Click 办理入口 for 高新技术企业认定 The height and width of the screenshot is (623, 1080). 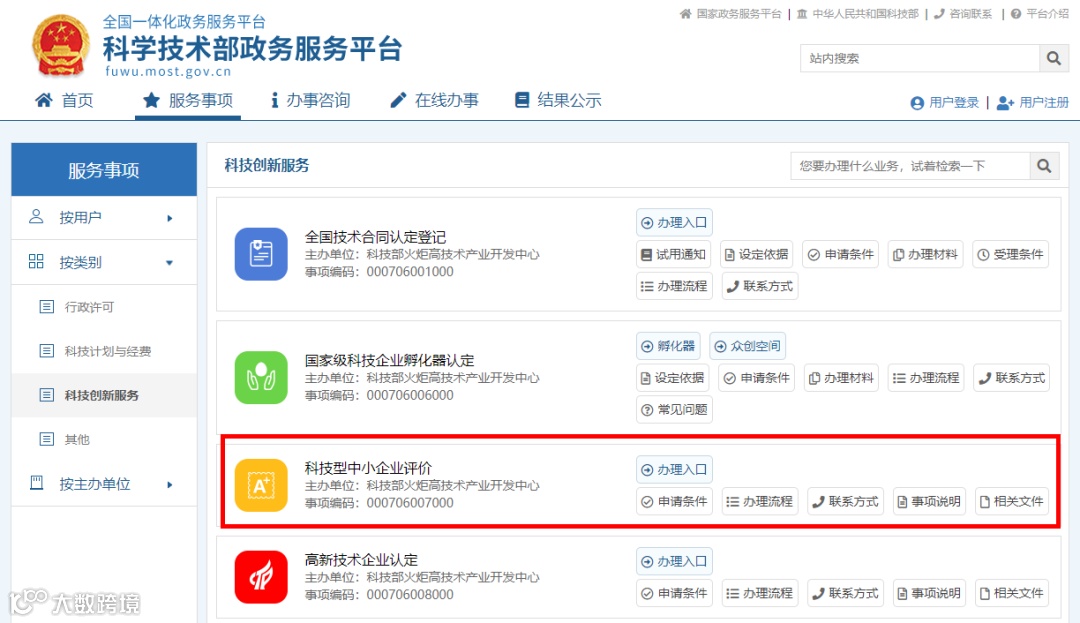point(674,561)
